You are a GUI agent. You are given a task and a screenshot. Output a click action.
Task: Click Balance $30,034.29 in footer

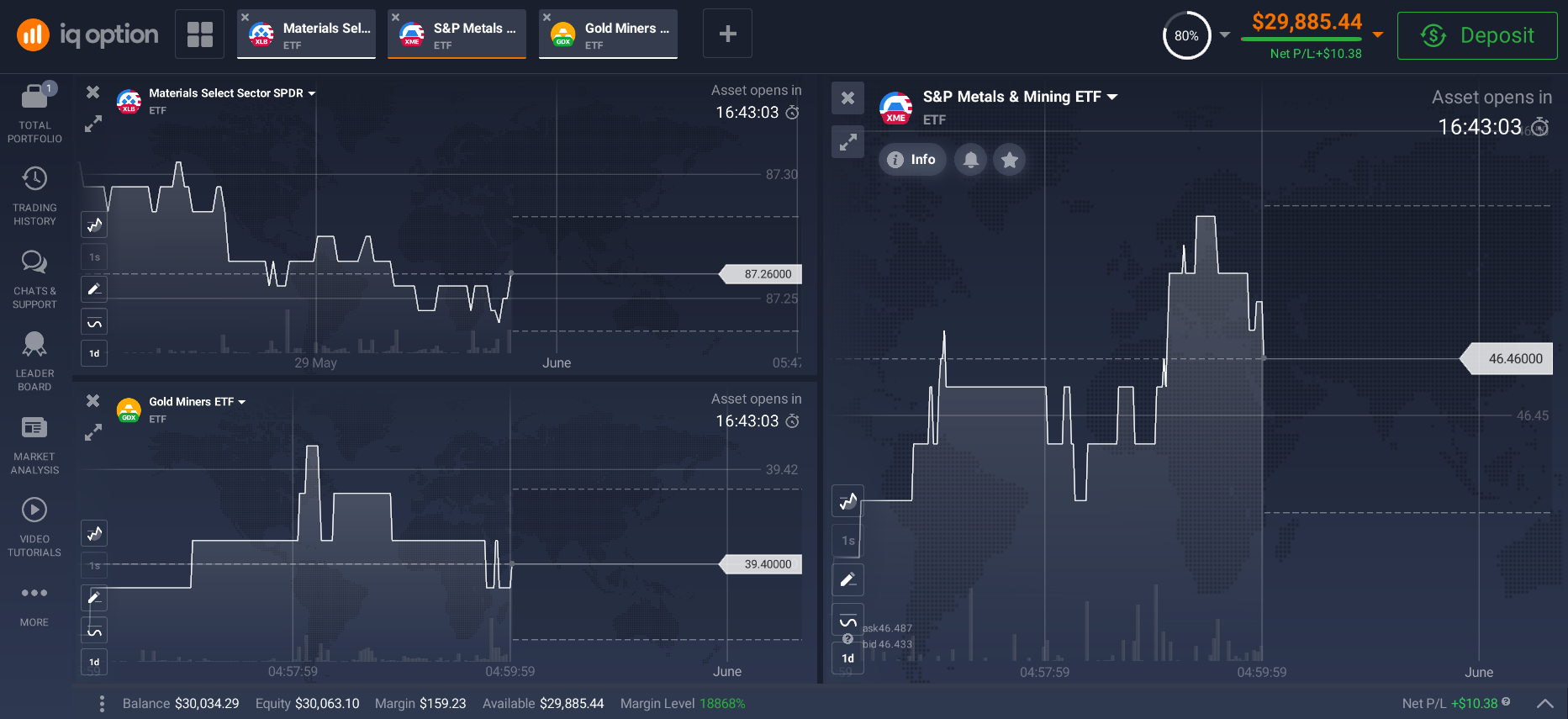click(181, 704)
